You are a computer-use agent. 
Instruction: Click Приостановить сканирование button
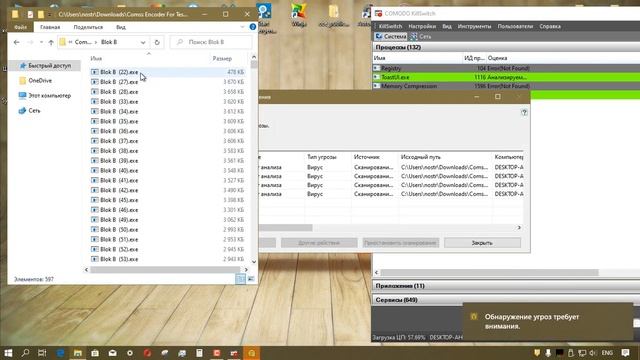[x=400, y=243]
